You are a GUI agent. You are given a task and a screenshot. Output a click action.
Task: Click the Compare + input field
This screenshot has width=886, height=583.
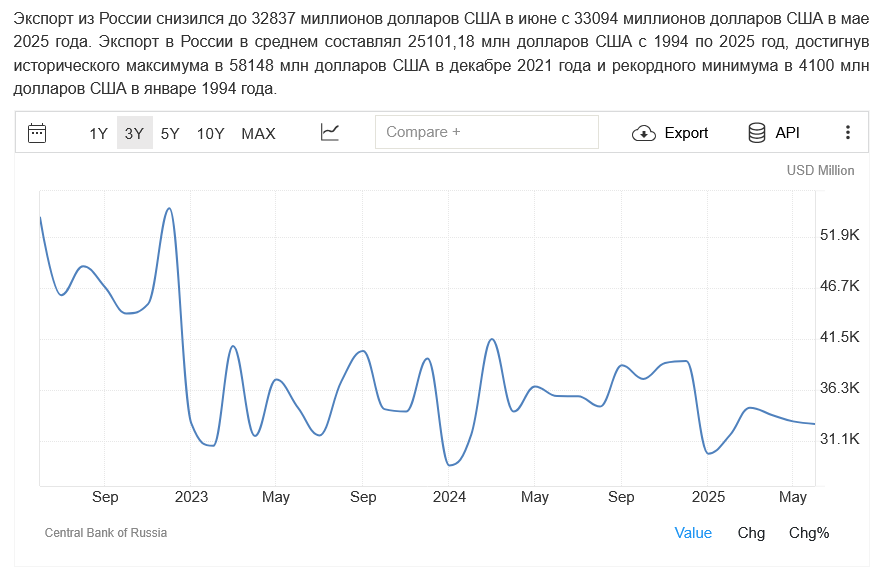486,132
